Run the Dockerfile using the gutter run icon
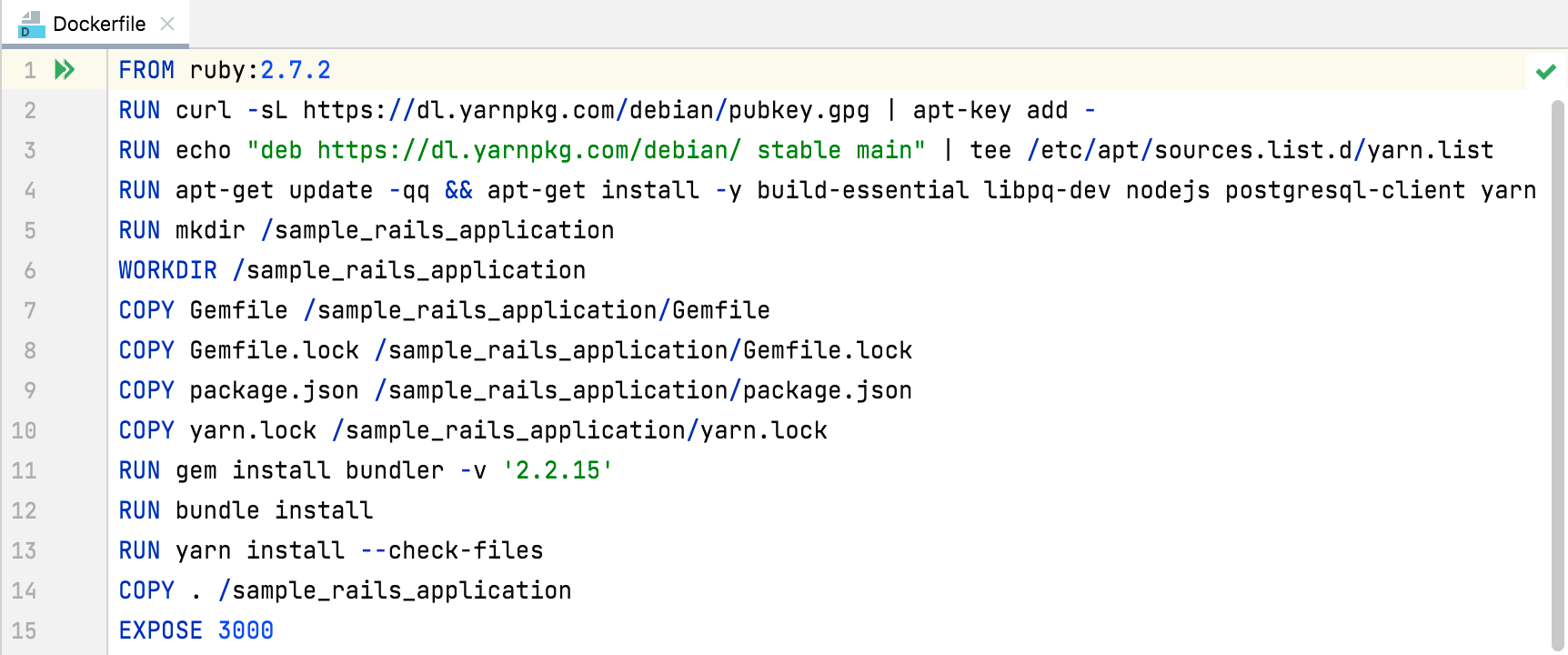Image resolution: width=1568 pixels, height=655 pixels. [x=63, y=68]
